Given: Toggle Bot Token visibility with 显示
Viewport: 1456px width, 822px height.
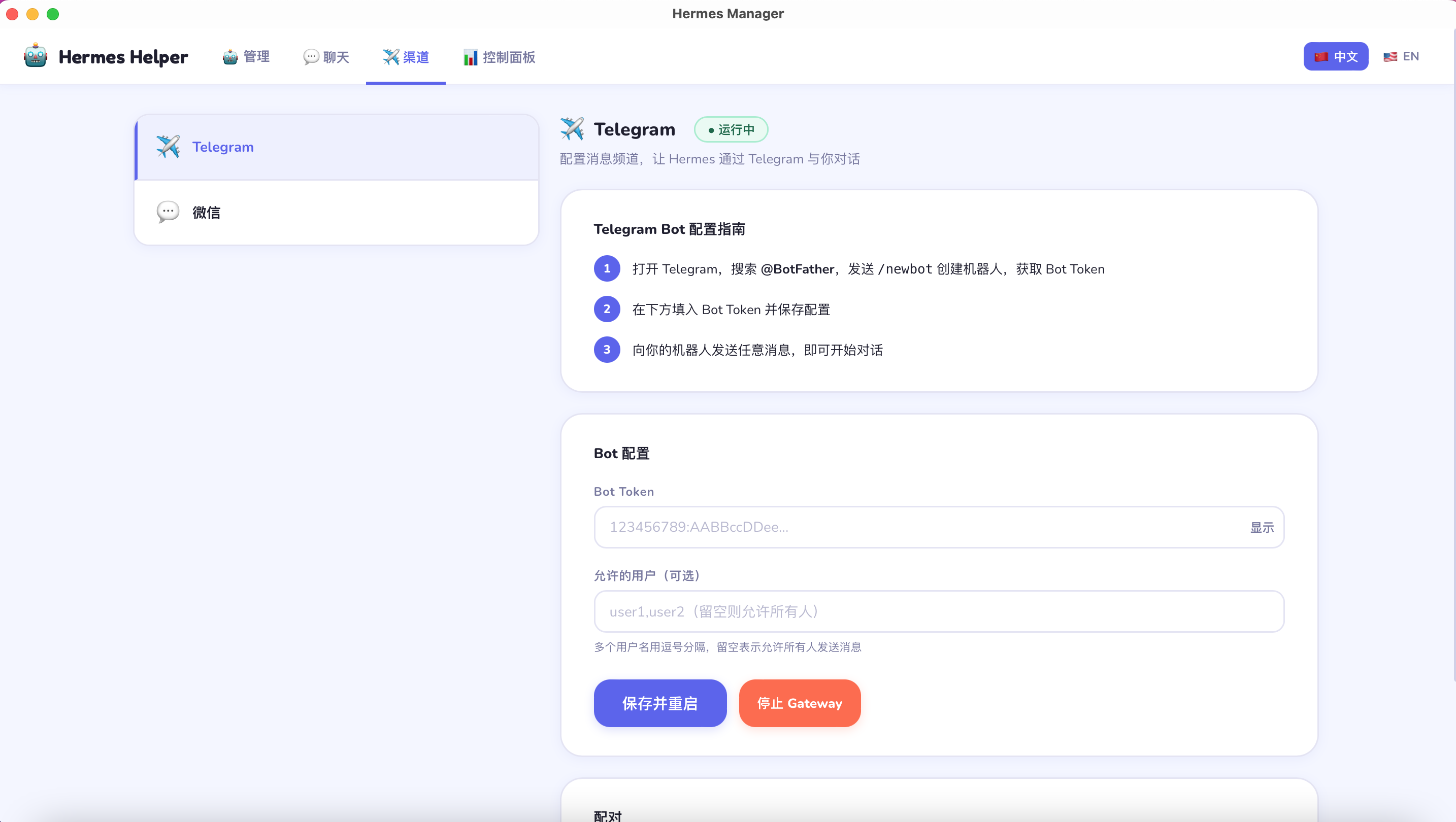Looking at the screenshot, I should coord(1262,527).
